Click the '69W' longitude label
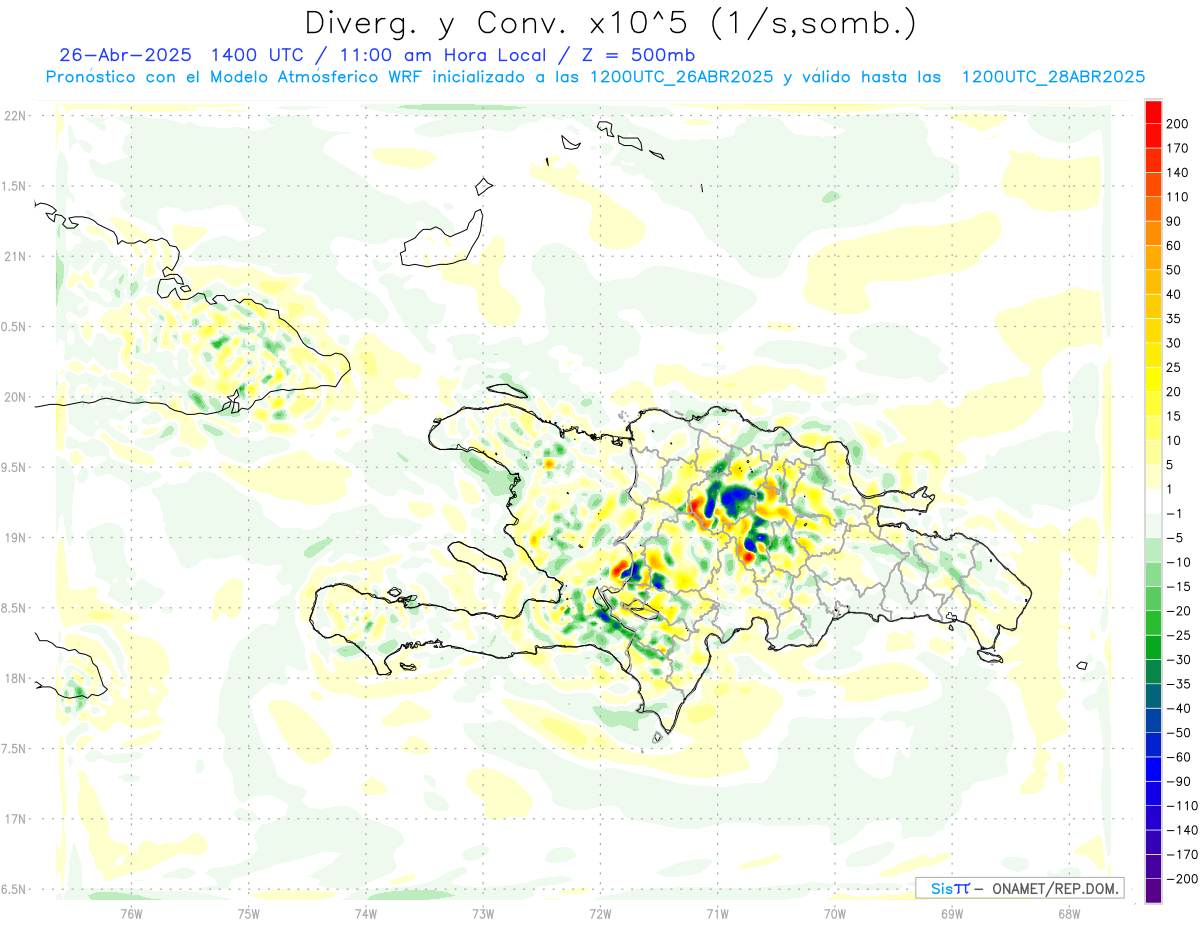The image size is (1200, 927). tap(952, 912)
